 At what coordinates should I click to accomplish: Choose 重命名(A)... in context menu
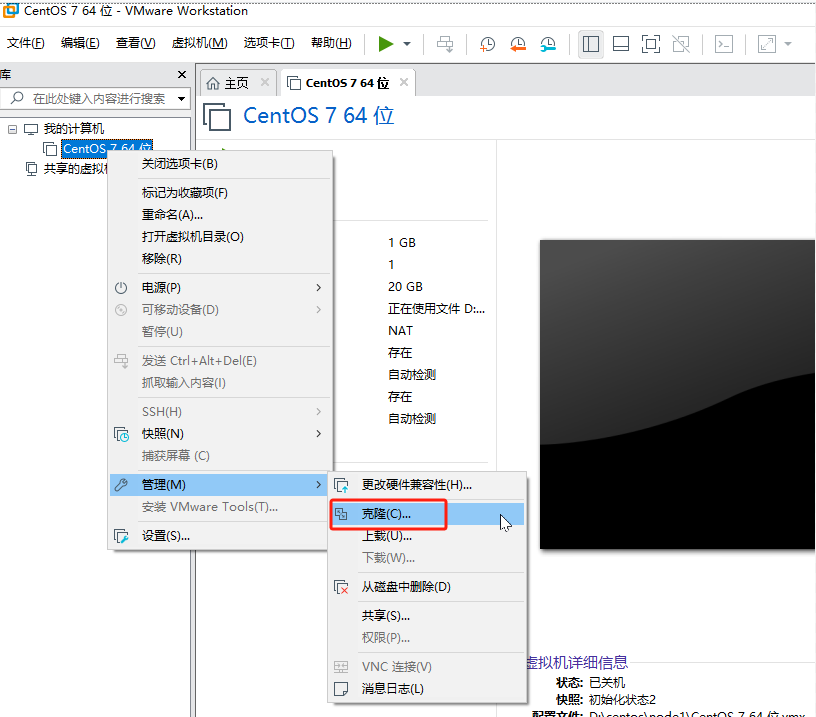click(x=221, y=215)
